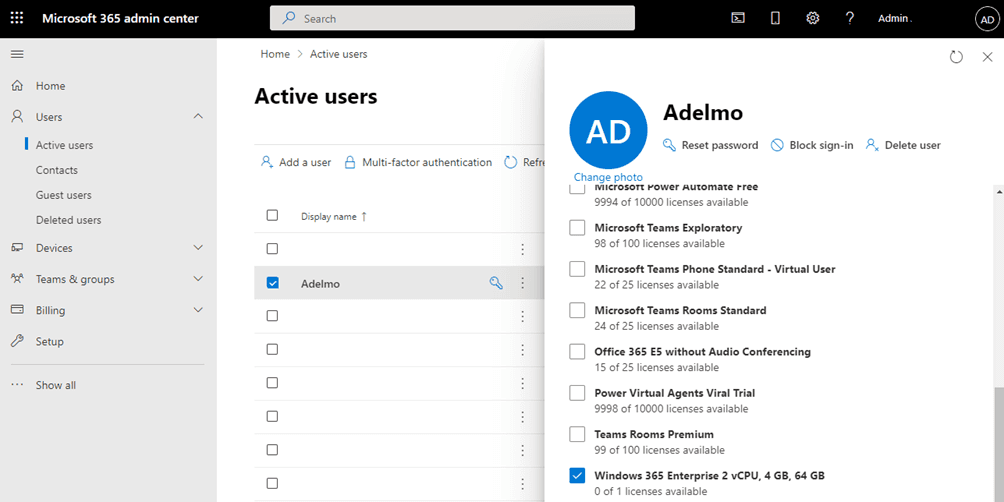The width and height of the screenshot is (1004, 502).
Task: Sort by Display name arrow
Action: (364, 217)
